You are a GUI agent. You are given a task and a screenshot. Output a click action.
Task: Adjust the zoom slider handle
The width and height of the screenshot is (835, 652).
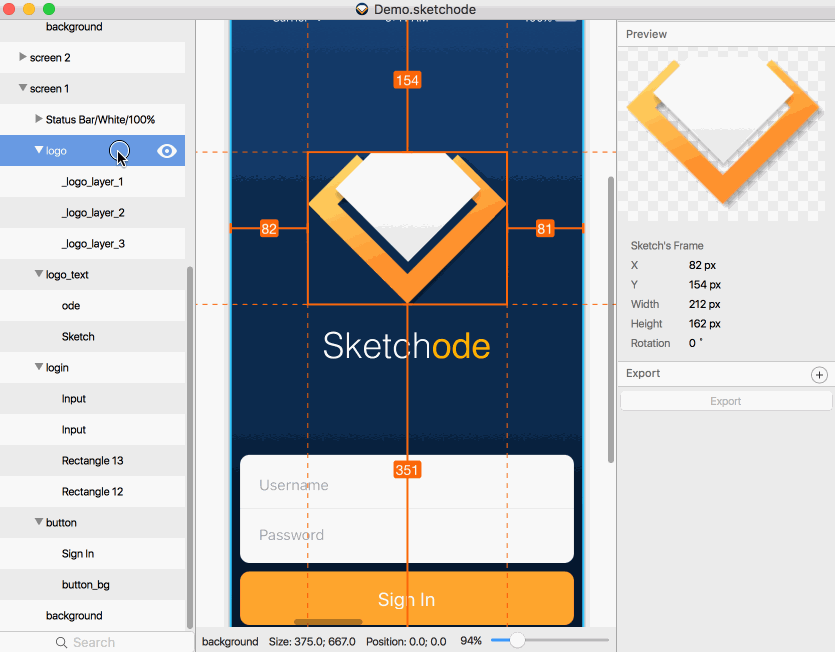pos(517,640)
